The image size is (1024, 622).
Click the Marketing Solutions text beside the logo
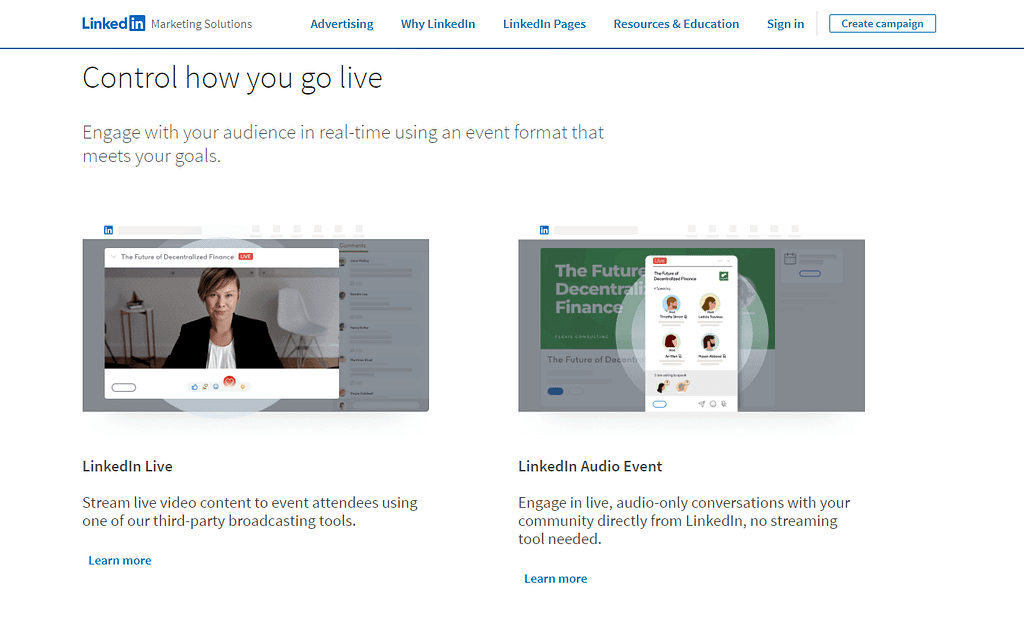(x=201, y=24)
